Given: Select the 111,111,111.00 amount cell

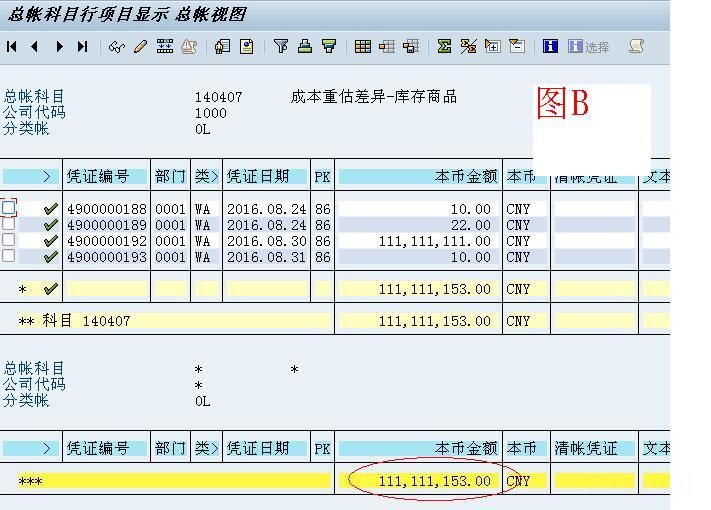Looking at the screenshot, I should coord(434,241).
